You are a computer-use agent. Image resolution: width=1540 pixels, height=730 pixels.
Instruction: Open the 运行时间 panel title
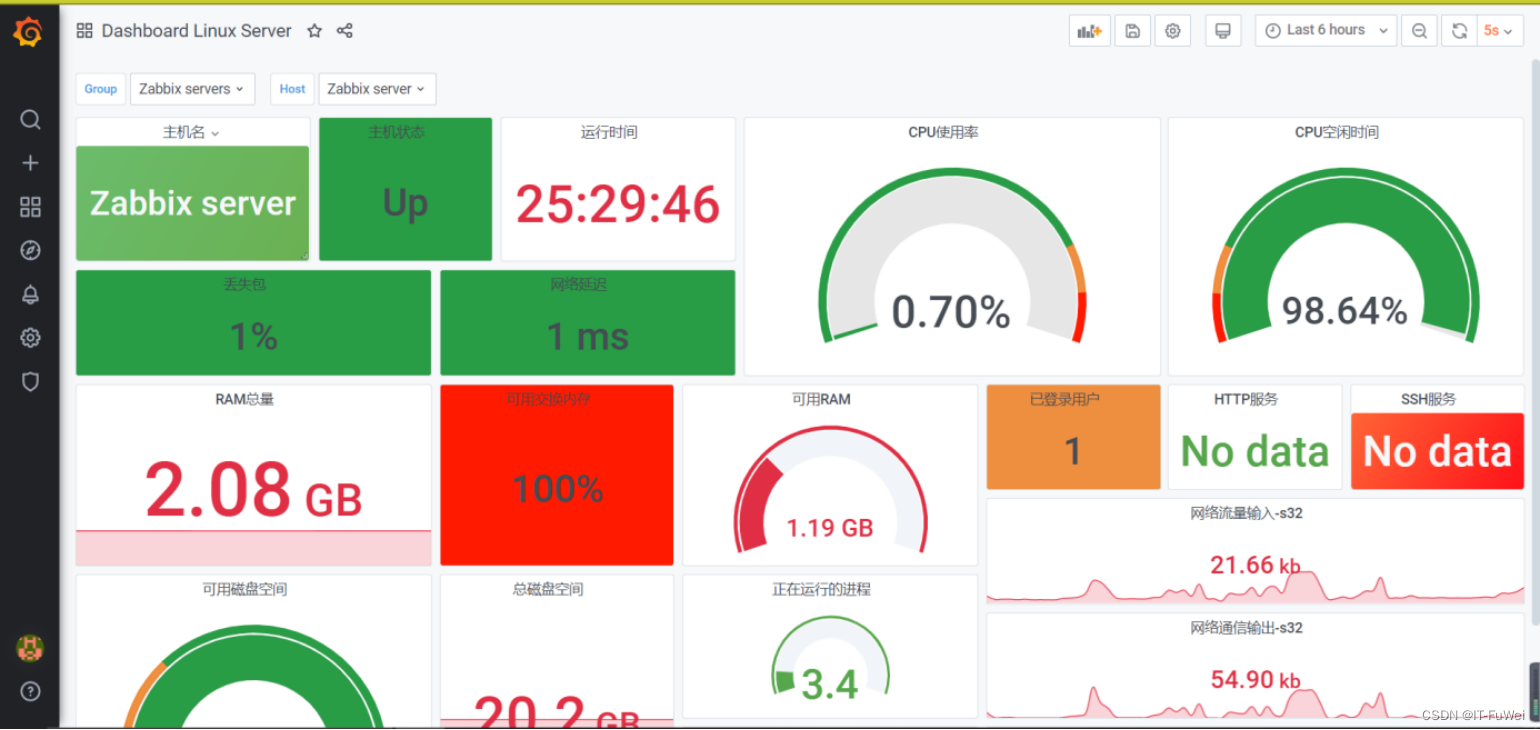point(609,132)
